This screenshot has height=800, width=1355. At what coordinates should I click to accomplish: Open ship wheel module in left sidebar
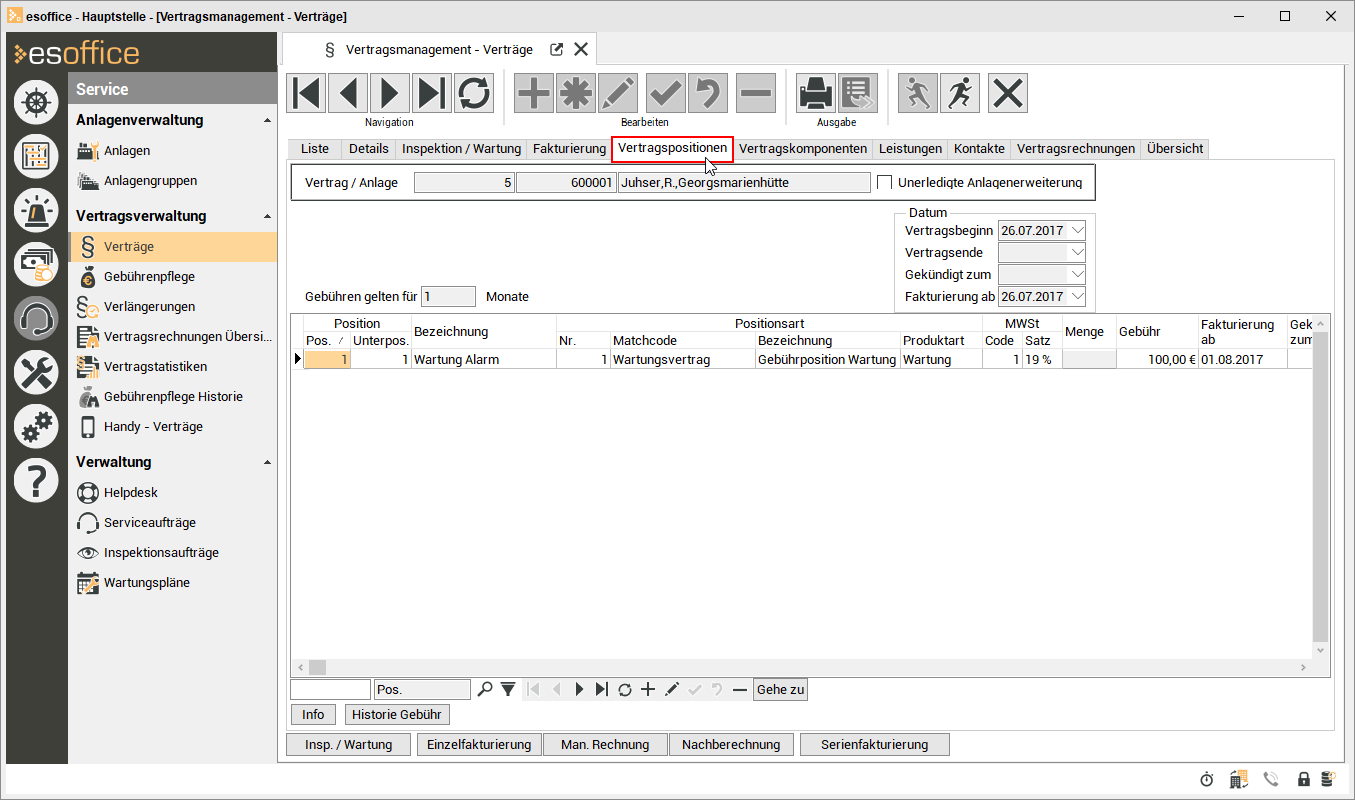[36, 101]
